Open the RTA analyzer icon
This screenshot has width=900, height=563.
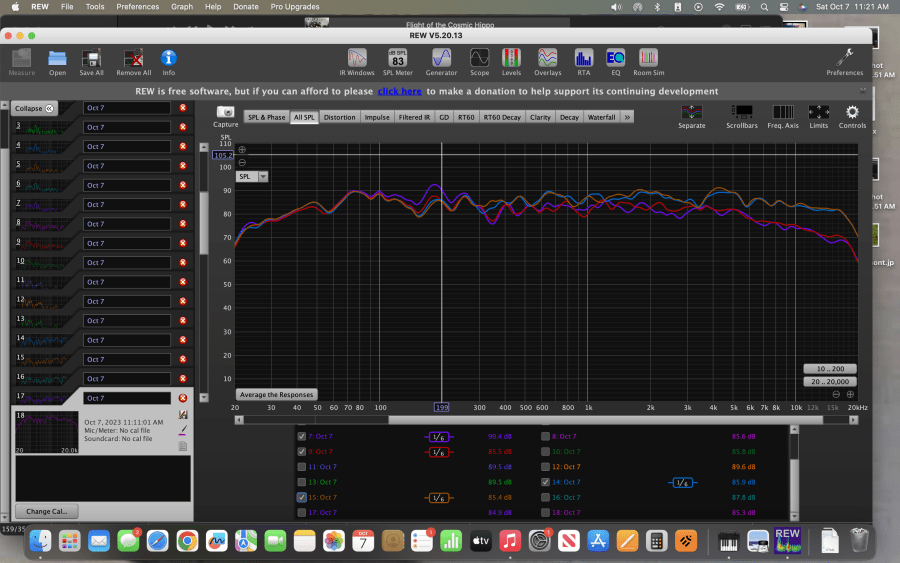584,62
